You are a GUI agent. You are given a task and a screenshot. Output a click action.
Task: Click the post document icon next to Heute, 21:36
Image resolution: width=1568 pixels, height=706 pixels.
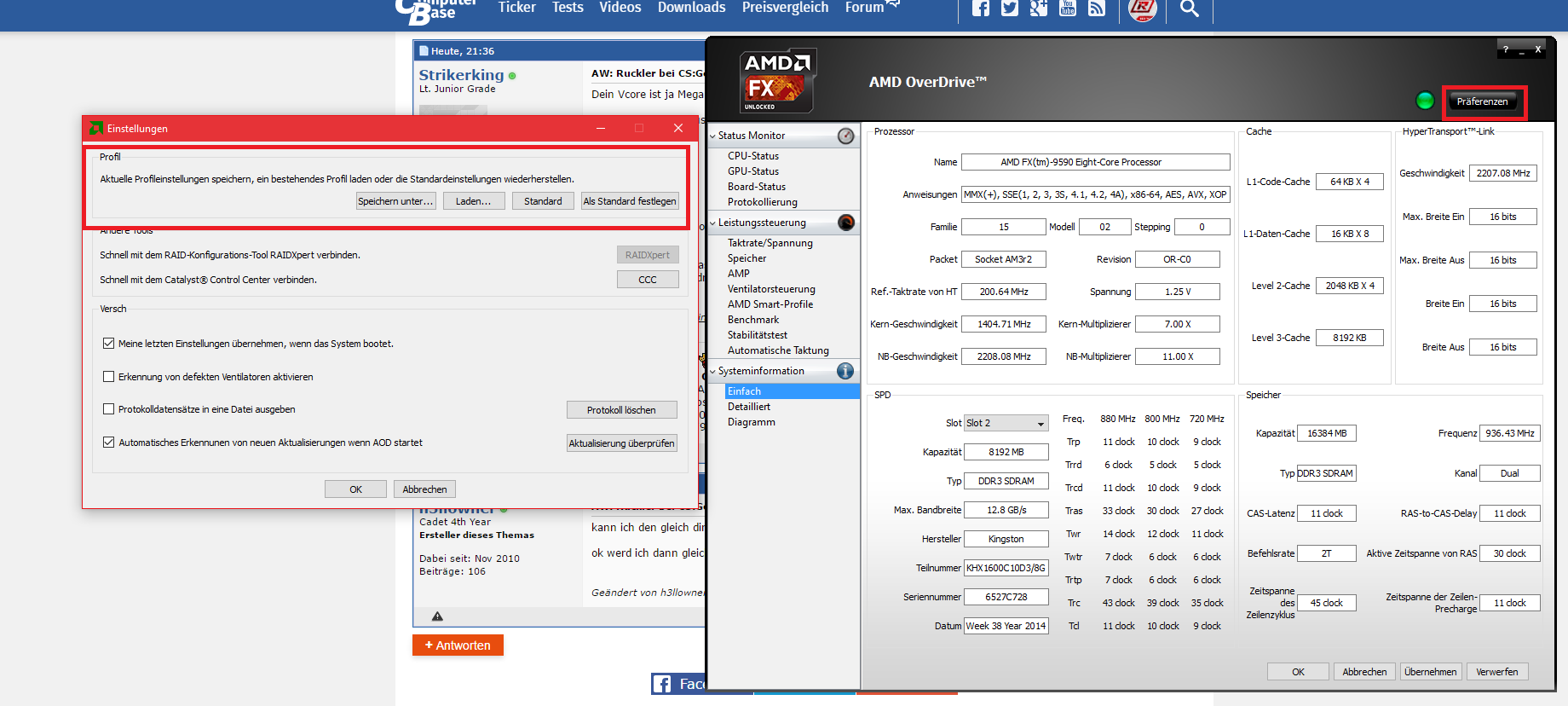click(x=424, y=51)
